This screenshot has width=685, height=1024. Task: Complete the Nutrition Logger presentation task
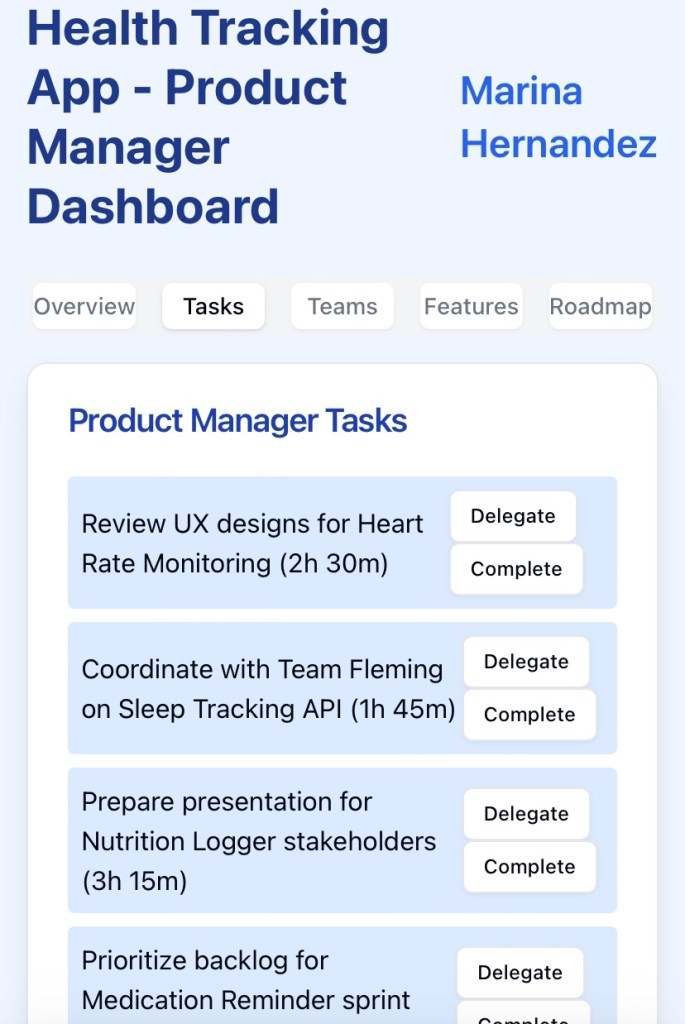pos(529,867)
